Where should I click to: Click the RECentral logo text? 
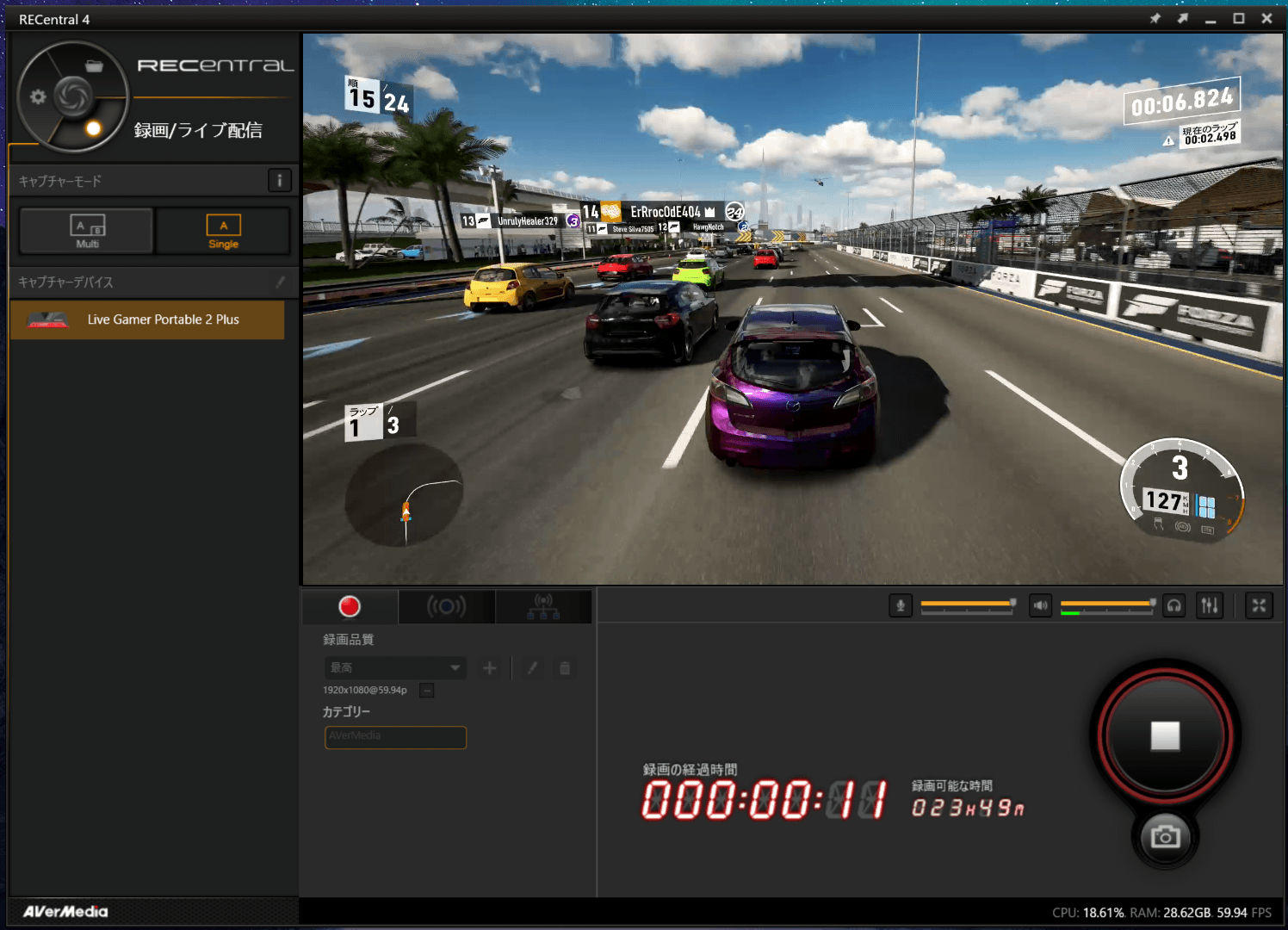[x=215, y=65]
